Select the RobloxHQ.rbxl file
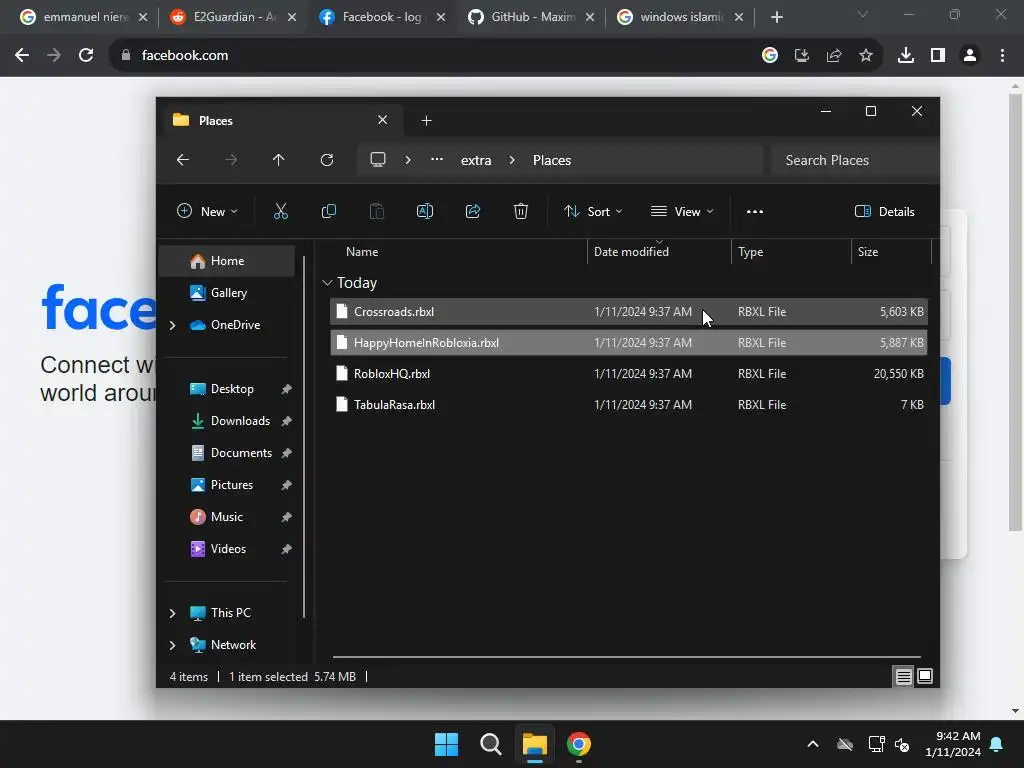 point(628,374)
